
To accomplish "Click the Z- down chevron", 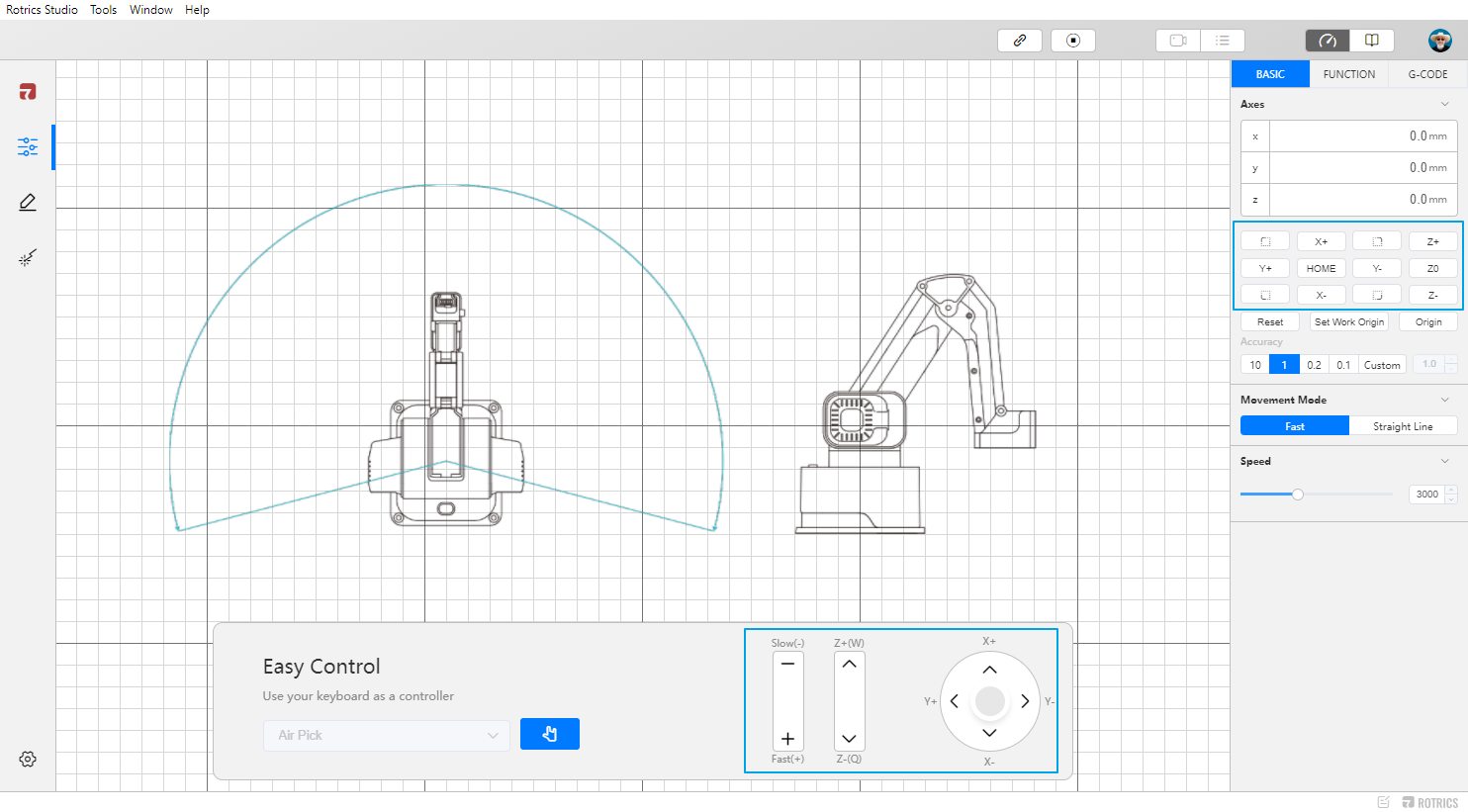I will 849,739.
